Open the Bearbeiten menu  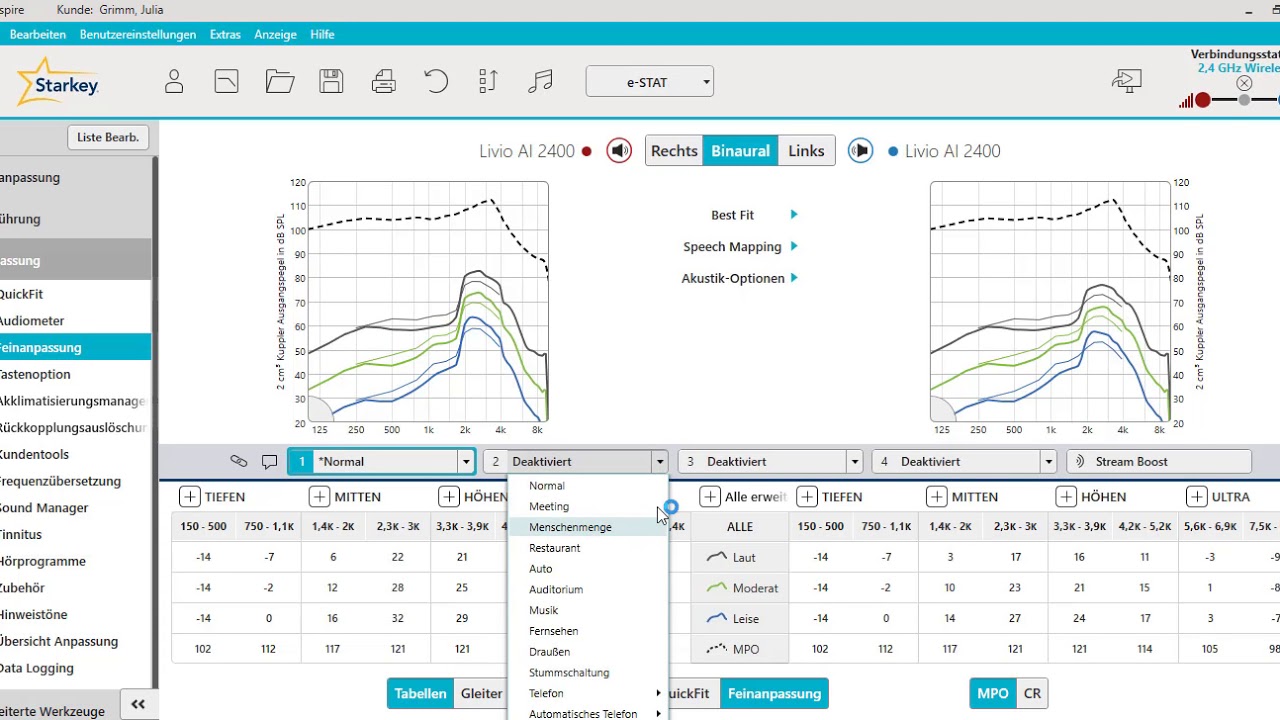point(38,34)
